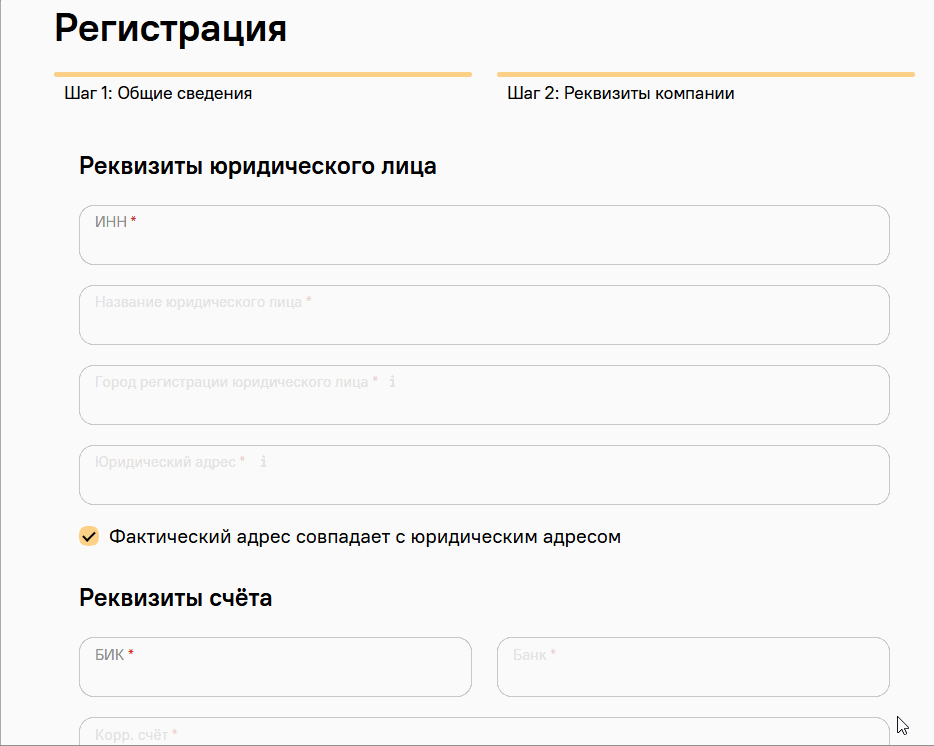Click 'Реквизиты счёта' section heading
Image resolution: width=934 pixels, height=746 pixels.
pos(175,598)
